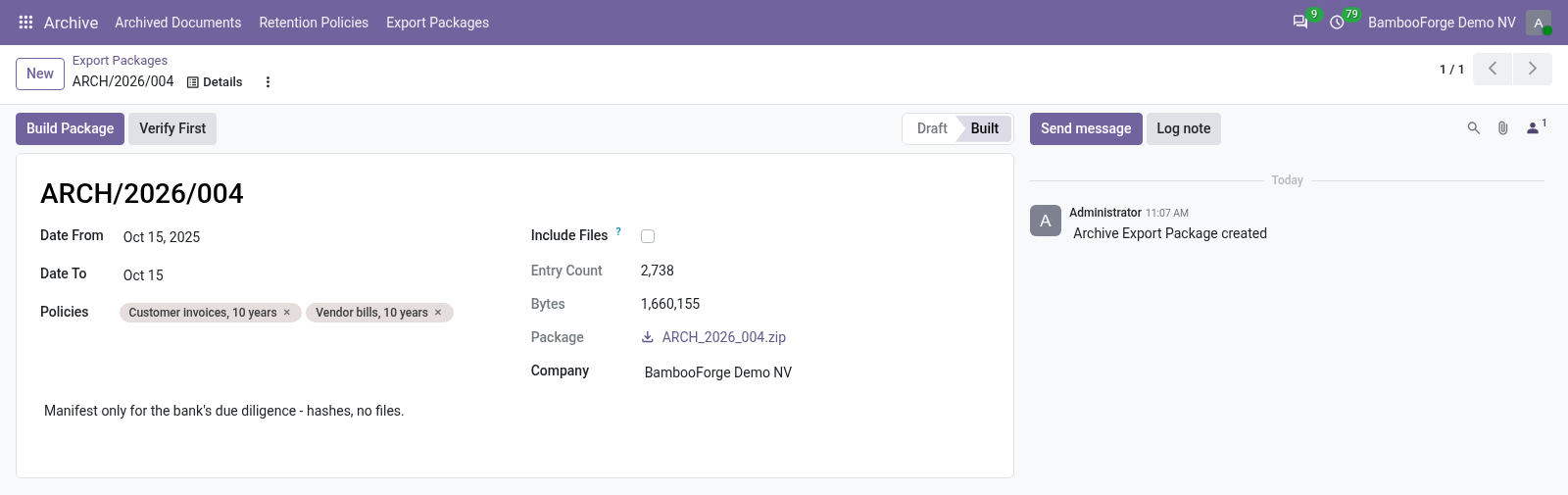Open the apps grid menu icon
1568x495 pixels.
pyautogui.click(x=26, y=23)
